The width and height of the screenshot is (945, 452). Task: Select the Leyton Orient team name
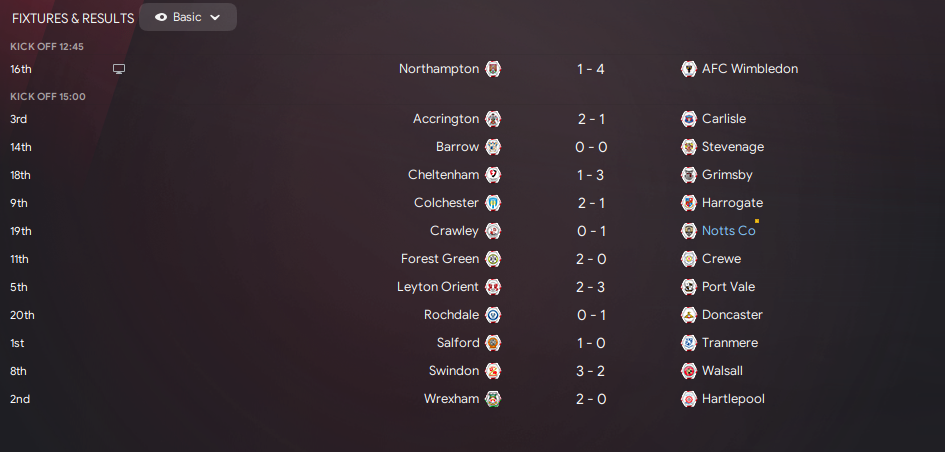[438, 287]
